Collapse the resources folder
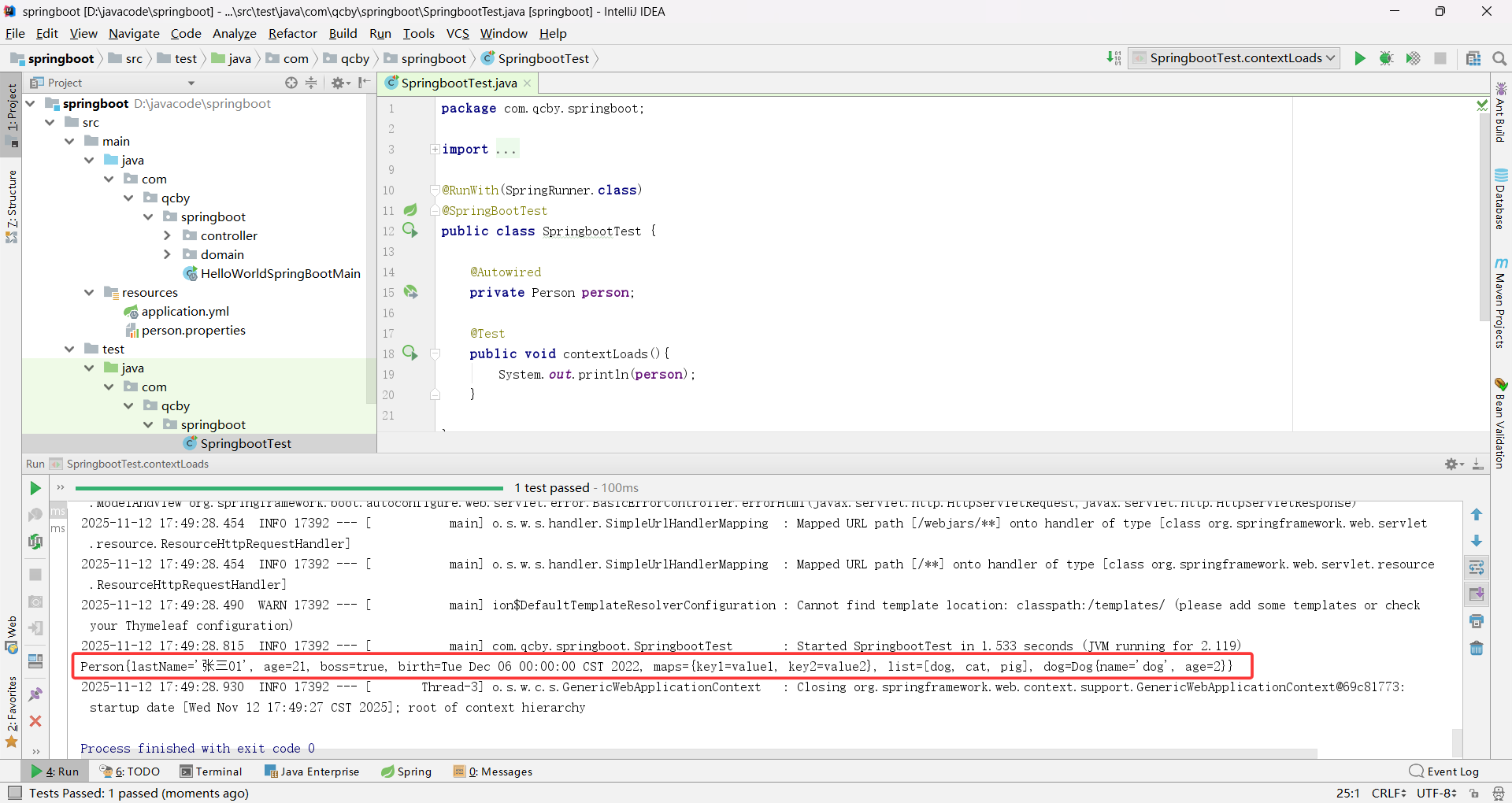Viewport: 1512px width, 803px height. 89,292
